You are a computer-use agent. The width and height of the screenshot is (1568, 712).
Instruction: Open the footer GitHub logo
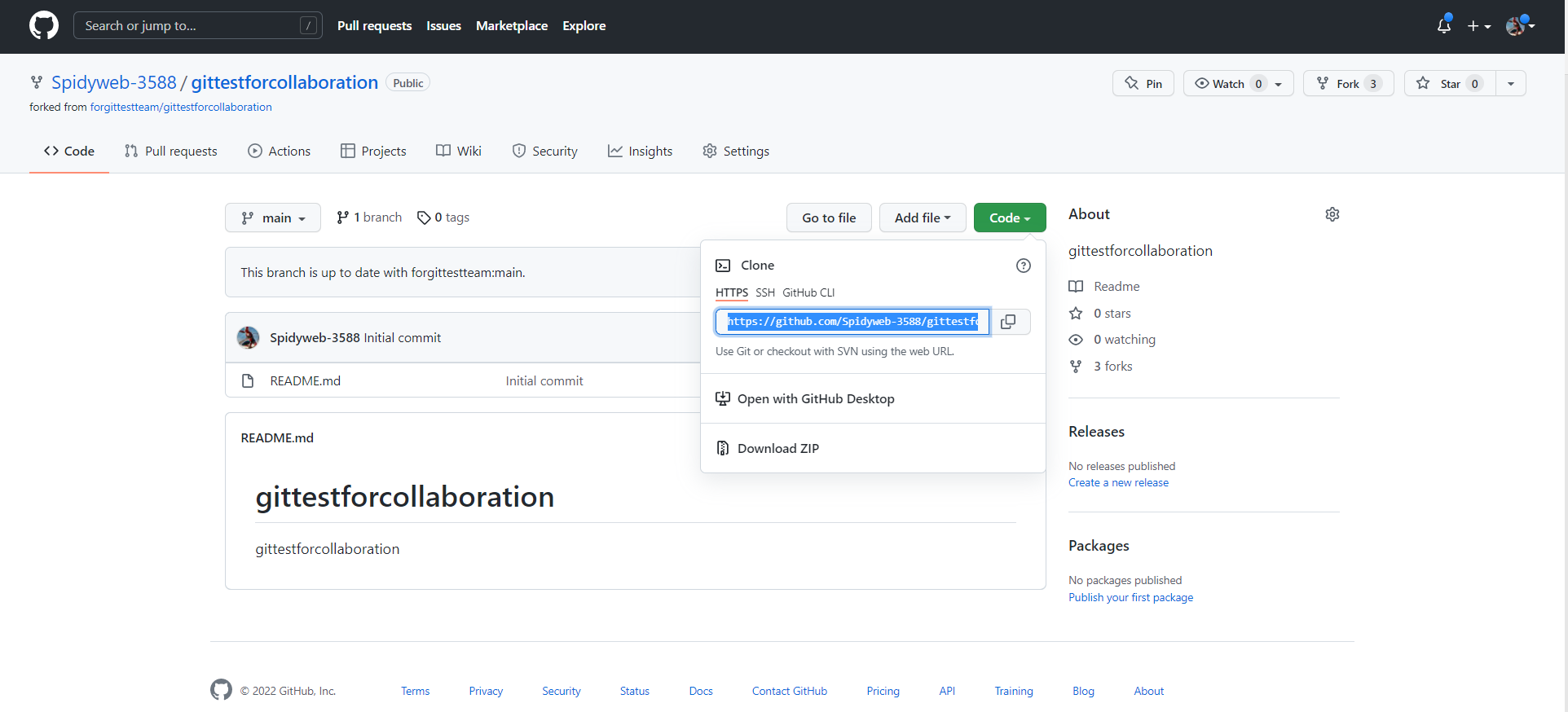[x=221, y=690]
